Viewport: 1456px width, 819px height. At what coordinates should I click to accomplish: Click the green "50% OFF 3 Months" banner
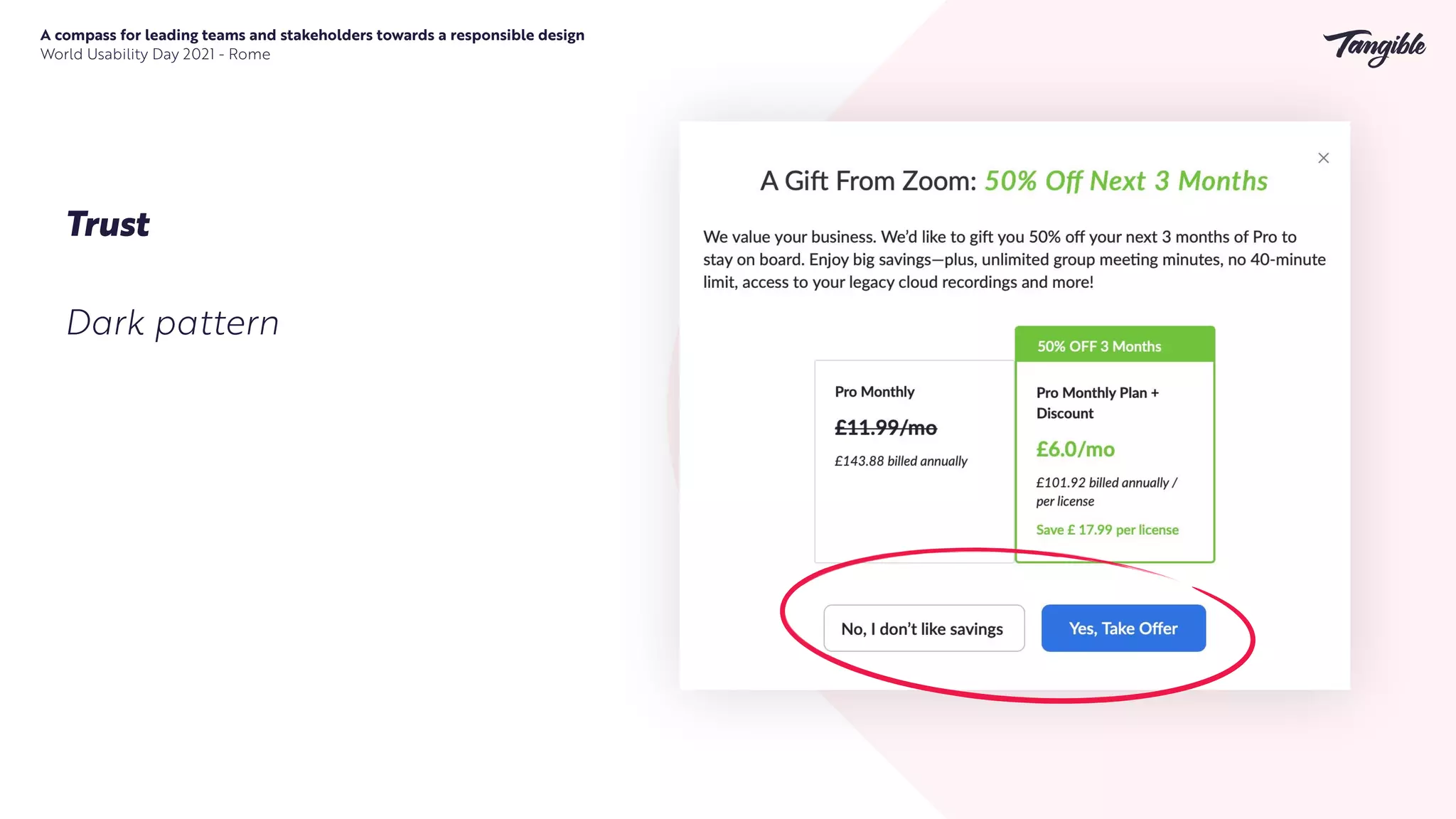[x=1114, y=346]
